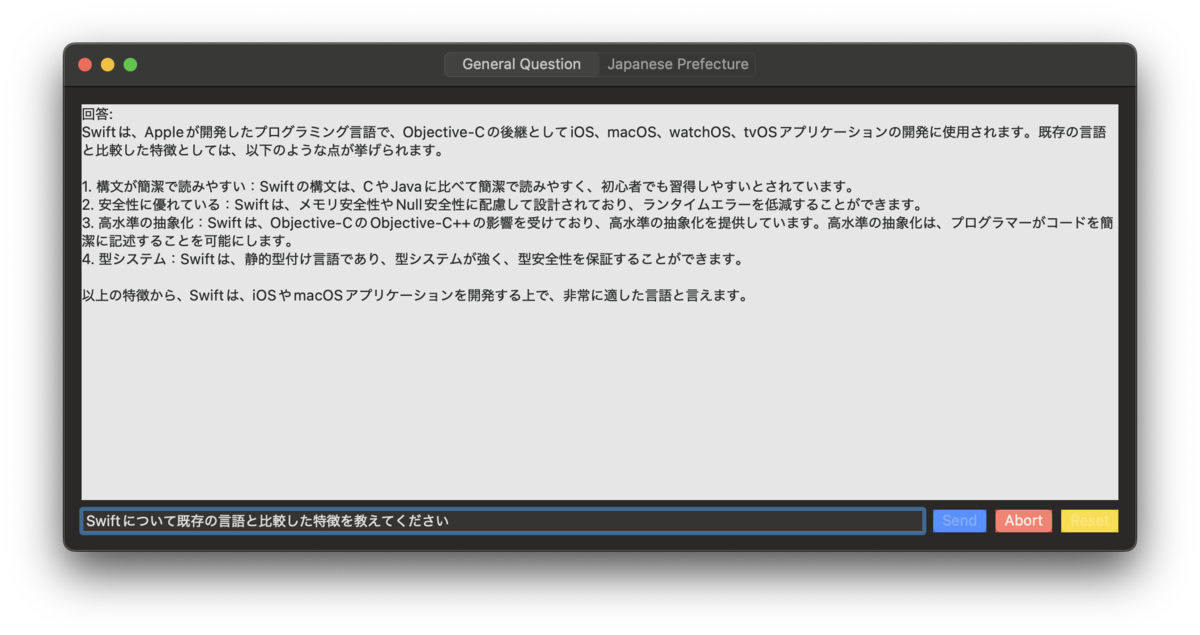Click the opening line "Swiftは、Appleが開発した"
Image resolution: width=1200 pixels, height=635 pixels.
click(x=594, y=133)
